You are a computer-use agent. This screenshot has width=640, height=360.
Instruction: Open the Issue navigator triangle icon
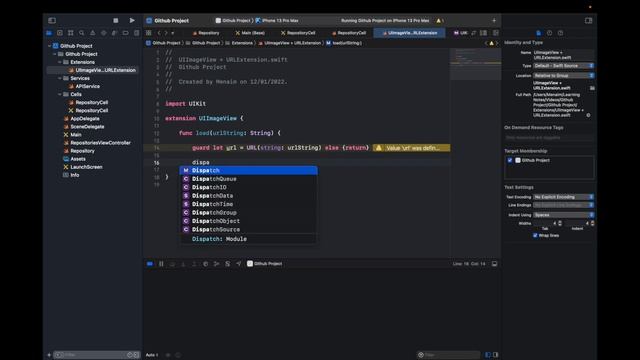[93, 33]
